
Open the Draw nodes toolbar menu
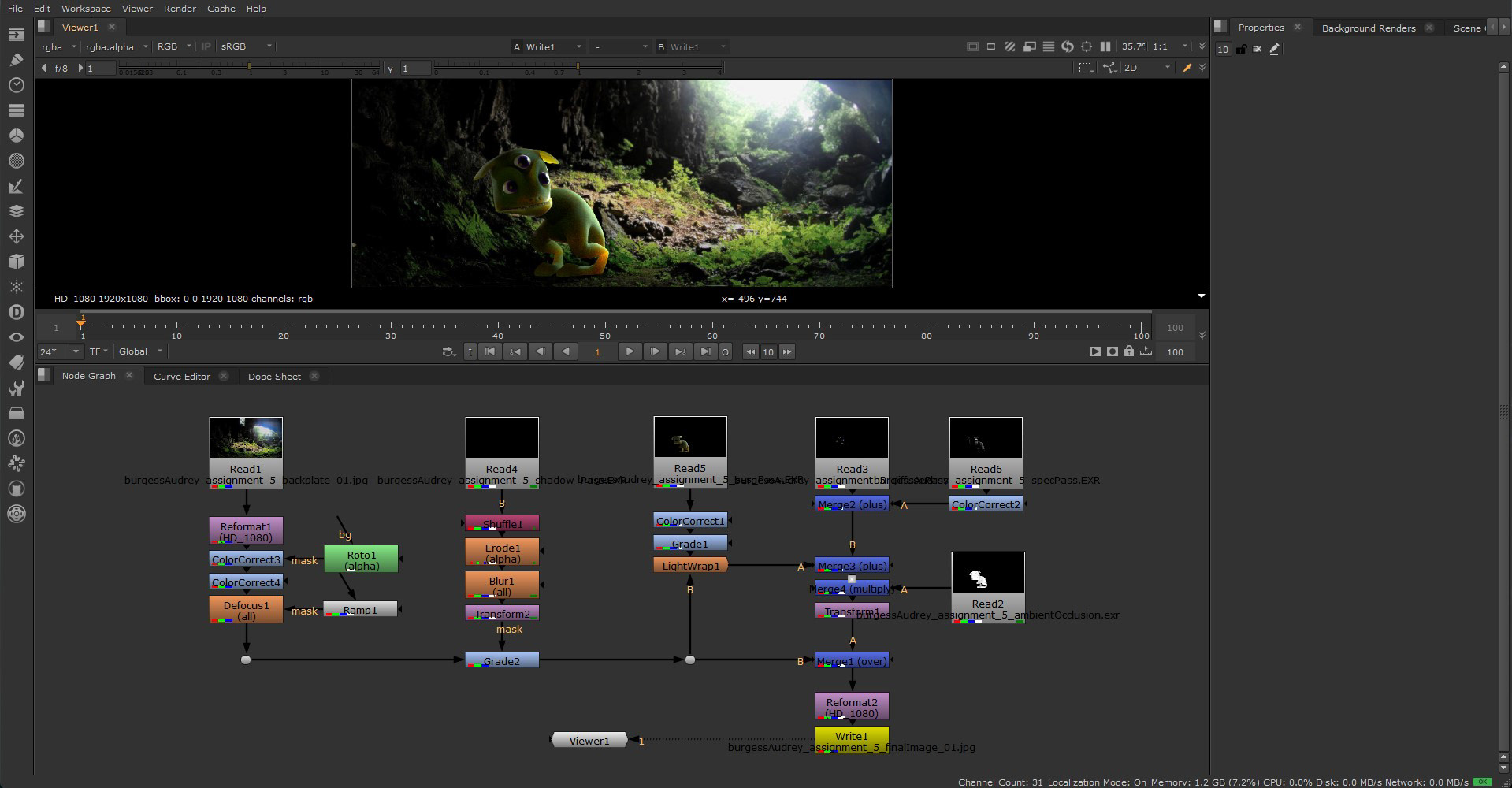17,60
